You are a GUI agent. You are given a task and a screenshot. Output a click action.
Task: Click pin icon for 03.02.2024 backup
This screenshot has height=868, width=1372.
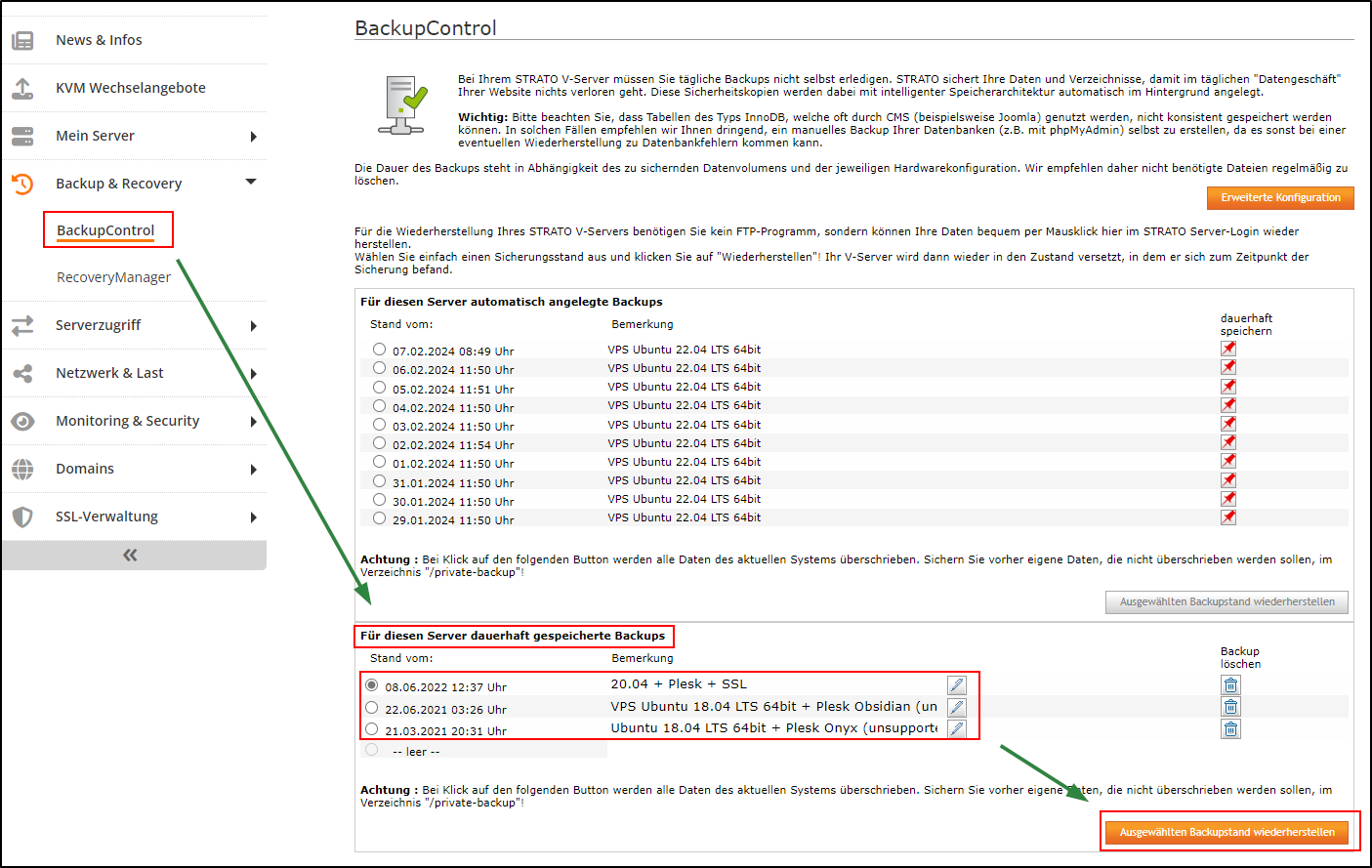(1228, 424)
